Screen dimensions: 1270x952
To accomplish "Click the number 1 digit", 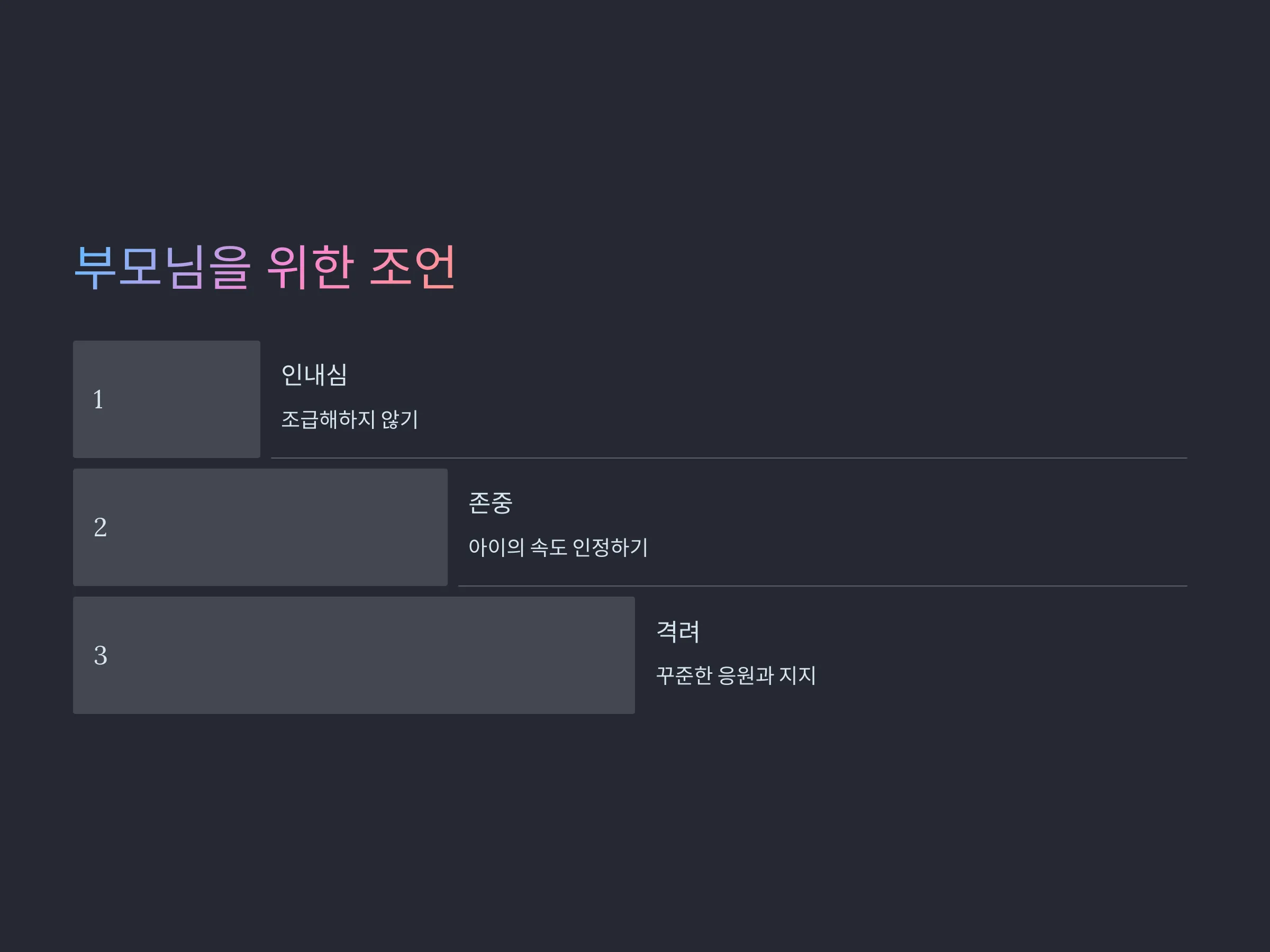I will [99, 399].
